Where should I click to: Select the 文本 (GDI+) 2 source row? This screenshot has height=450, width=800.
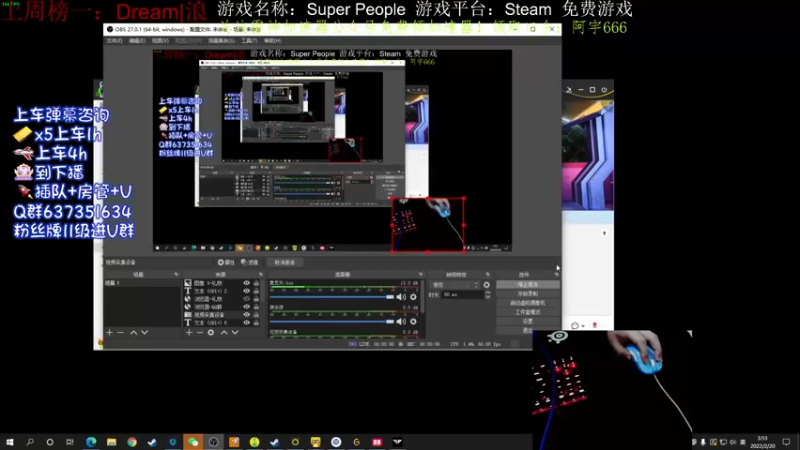222,291
